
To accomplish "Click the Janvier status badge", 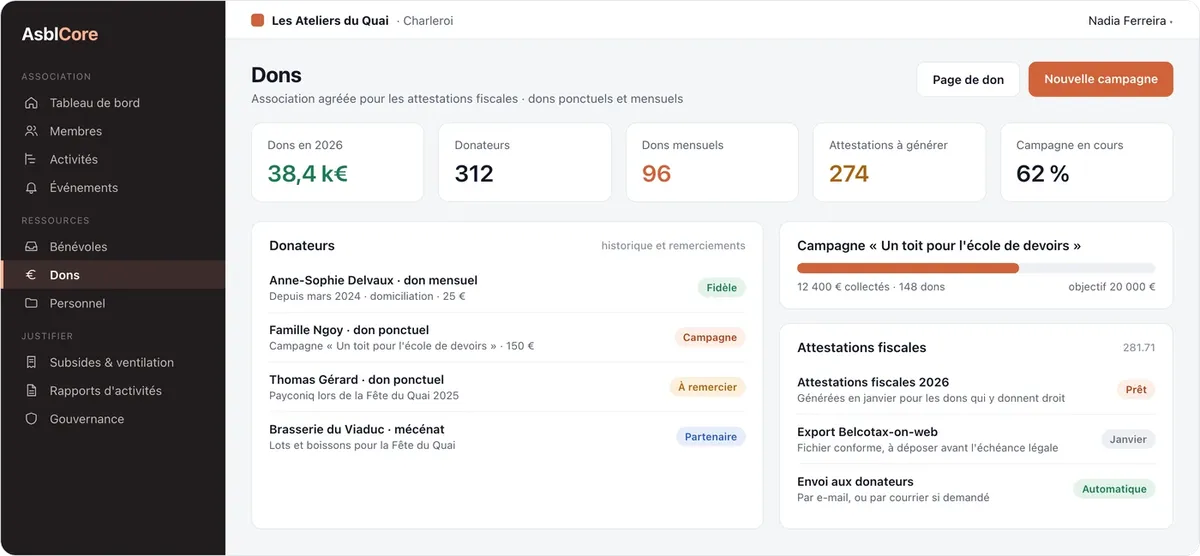I will [1129, 439].
